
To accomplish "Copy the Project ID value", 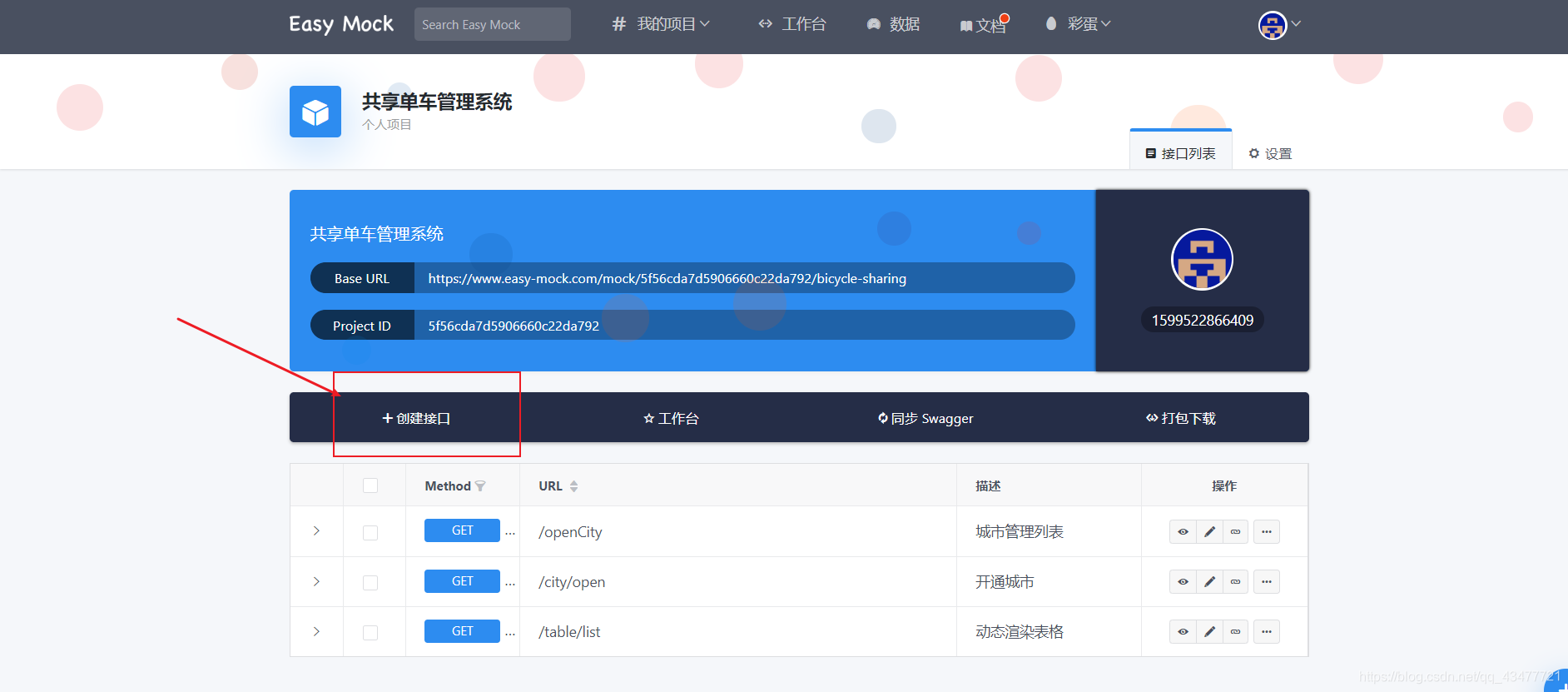I will click(x=514, y=326).
